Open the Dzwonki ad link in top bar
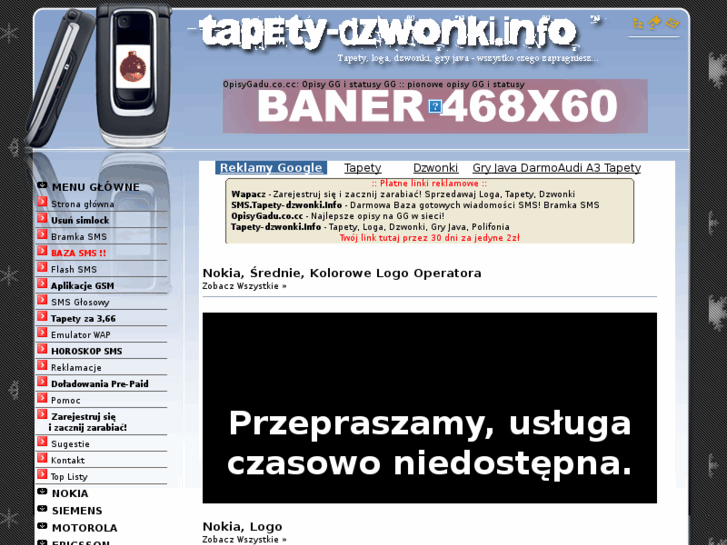The width and height of the screenshot is (727, 545). pos(435,167)
